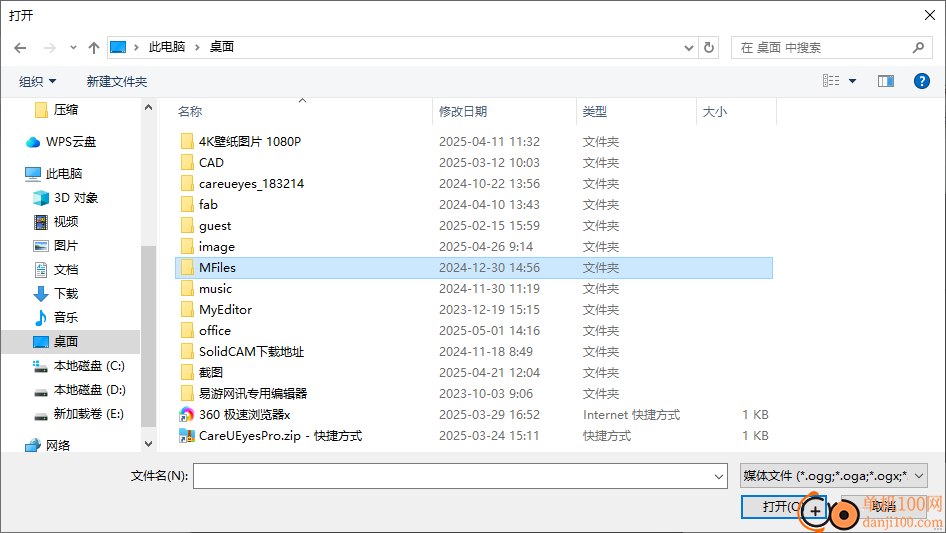This screenshot has width=946, height=533.
Task: Click the address bar computer icon
Action: pos(118,47)
